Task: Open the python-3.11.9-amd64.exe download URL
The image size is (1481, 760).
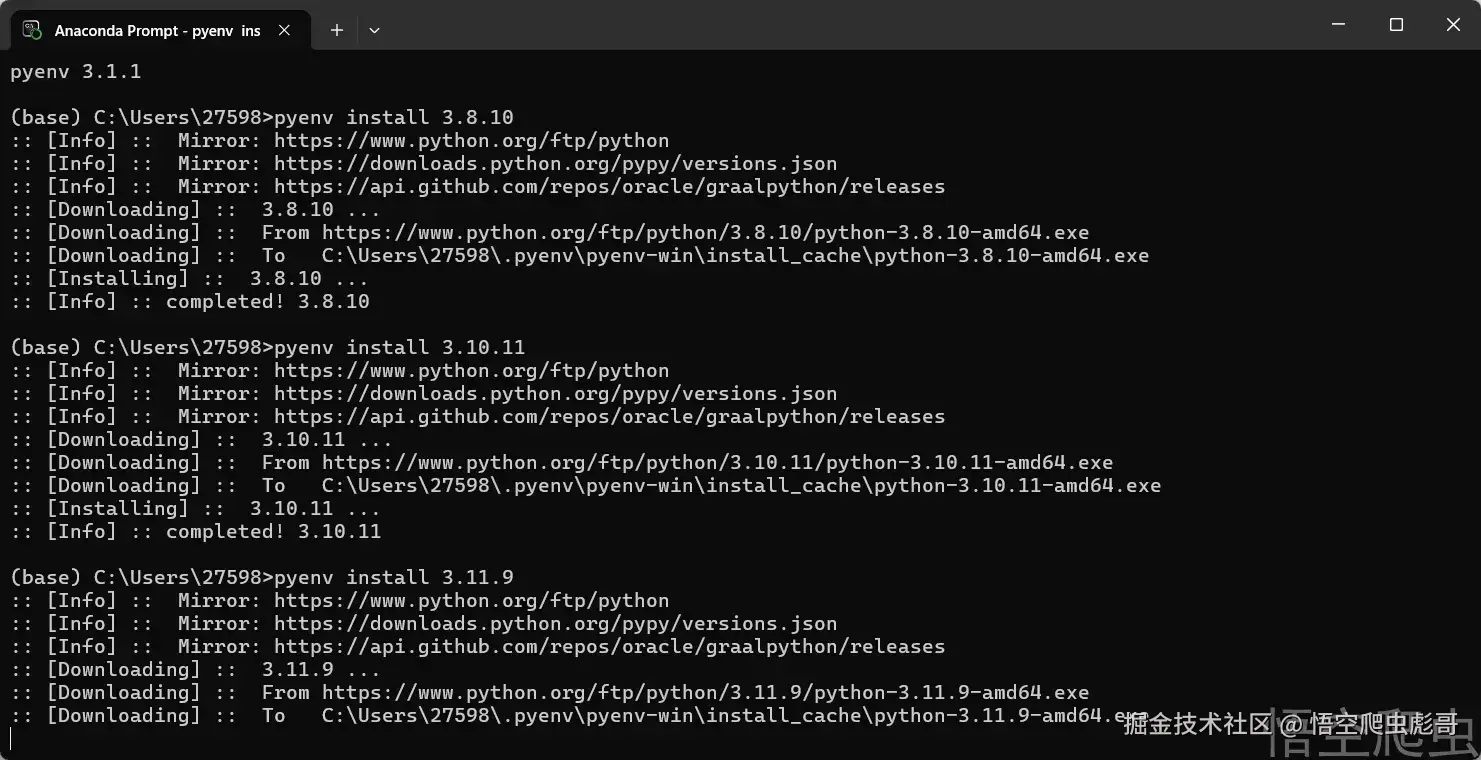Action: 705,693
